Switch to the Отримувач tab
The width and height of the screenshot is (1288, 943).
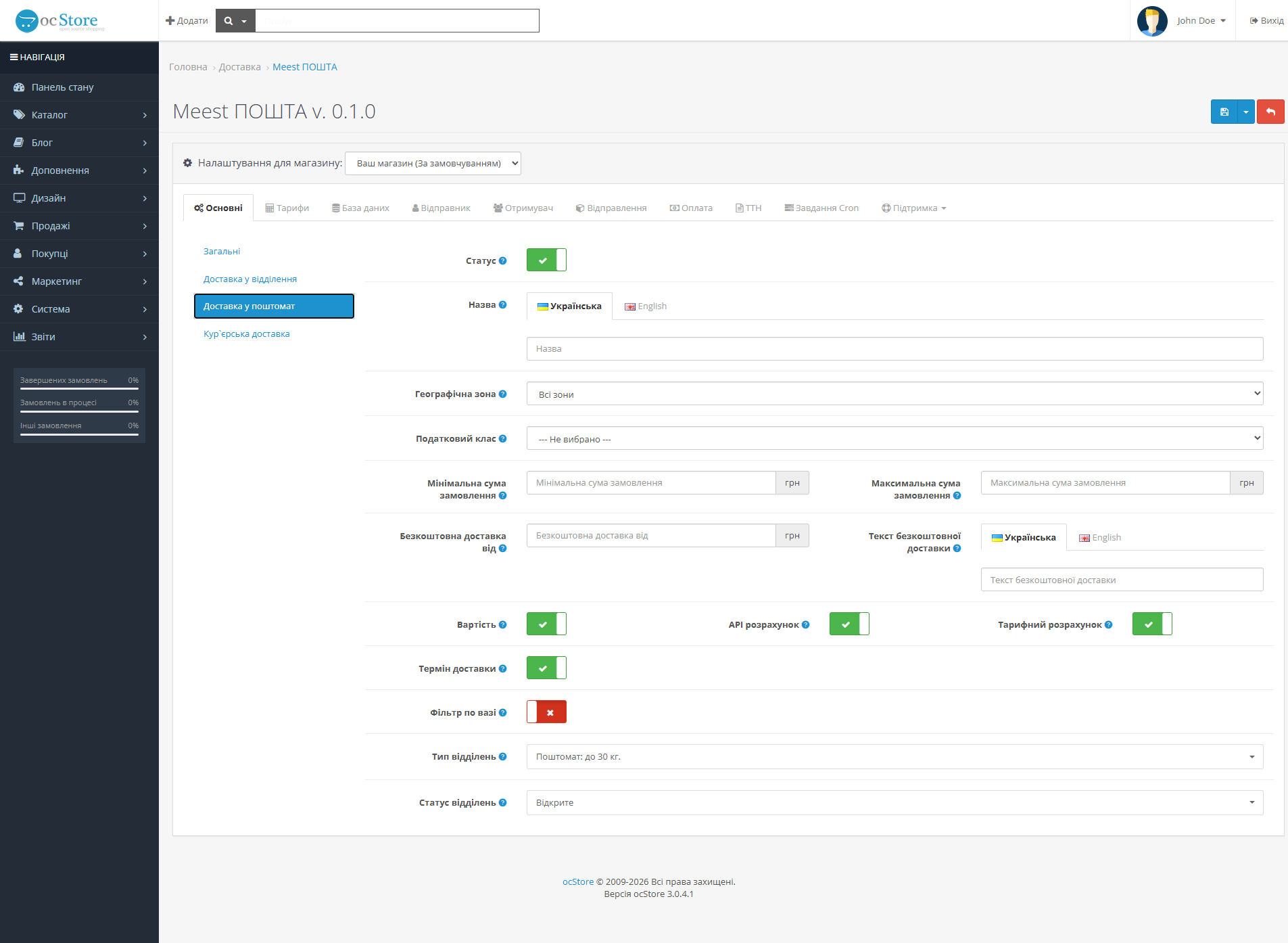[x=523, y=208]
